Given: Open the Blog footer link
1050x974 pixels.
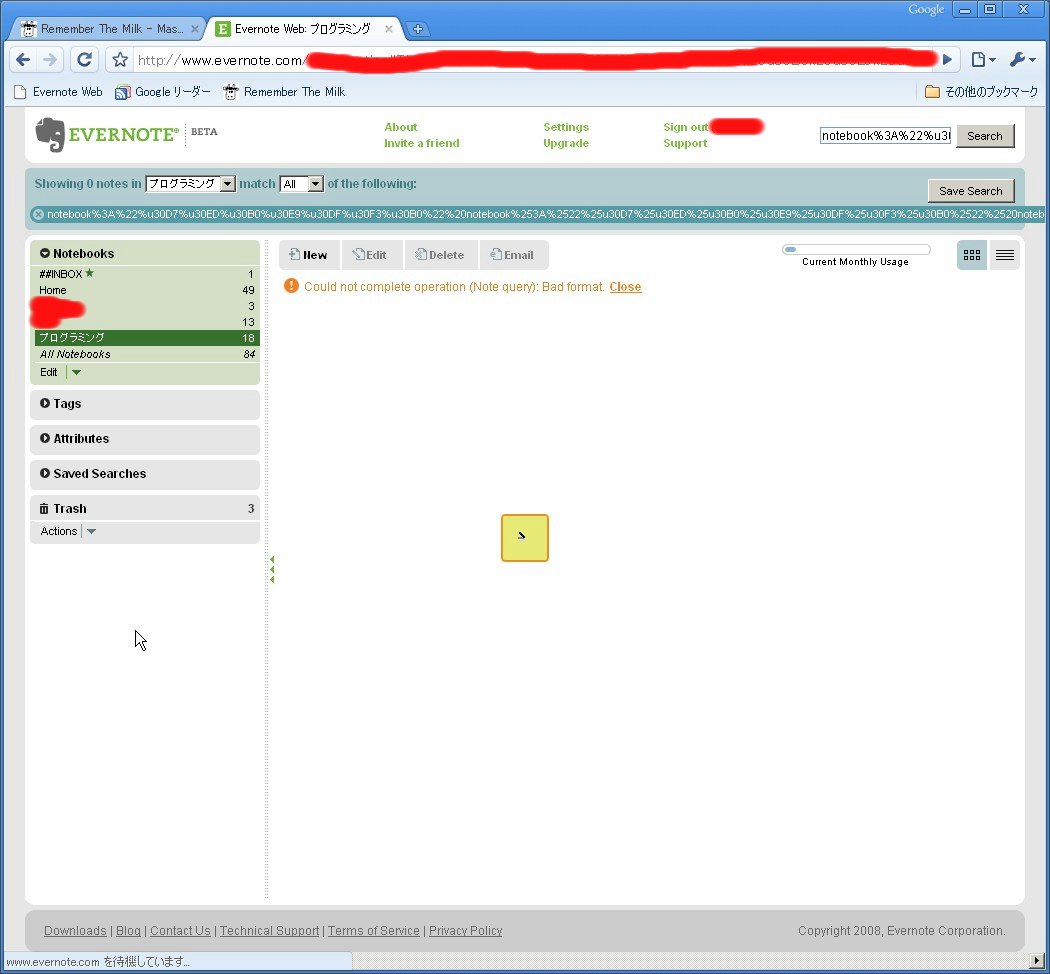Looking at the screenshot, I should click(129, 930).
